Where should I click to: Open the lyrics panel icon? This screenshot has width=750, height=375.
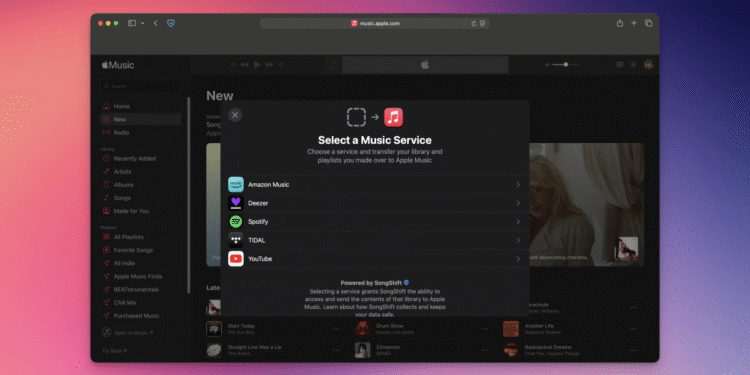click(x=620, y=65)
